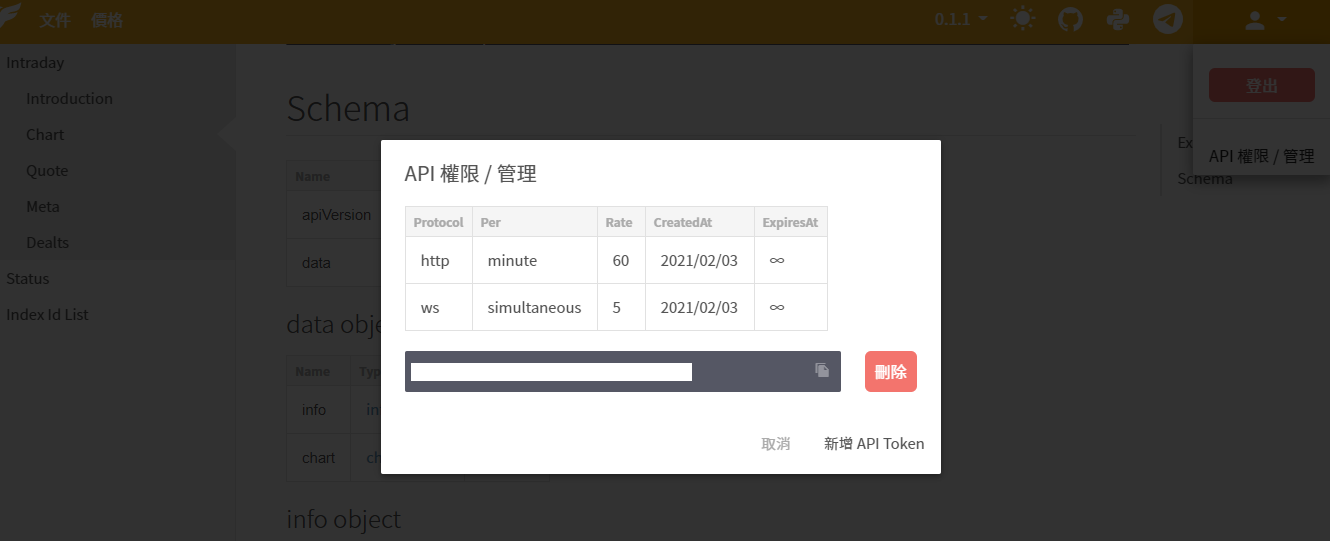Go to Introduction in sidebar
The height and width of the screenshot is (541, 1330).
[69, 98]
